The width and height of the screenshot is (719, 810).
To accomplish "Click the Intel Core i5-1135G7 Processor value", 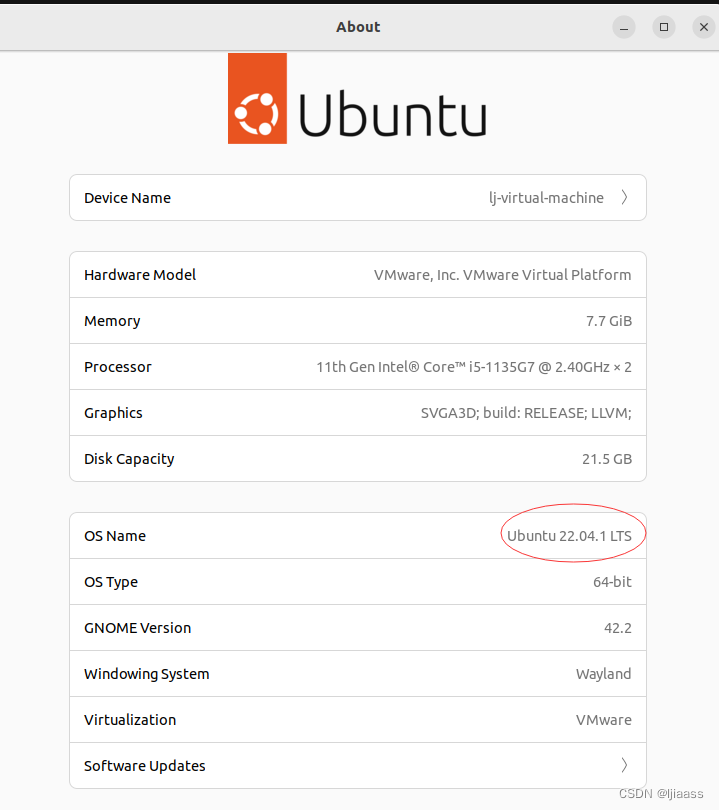I will click(474, 367).
